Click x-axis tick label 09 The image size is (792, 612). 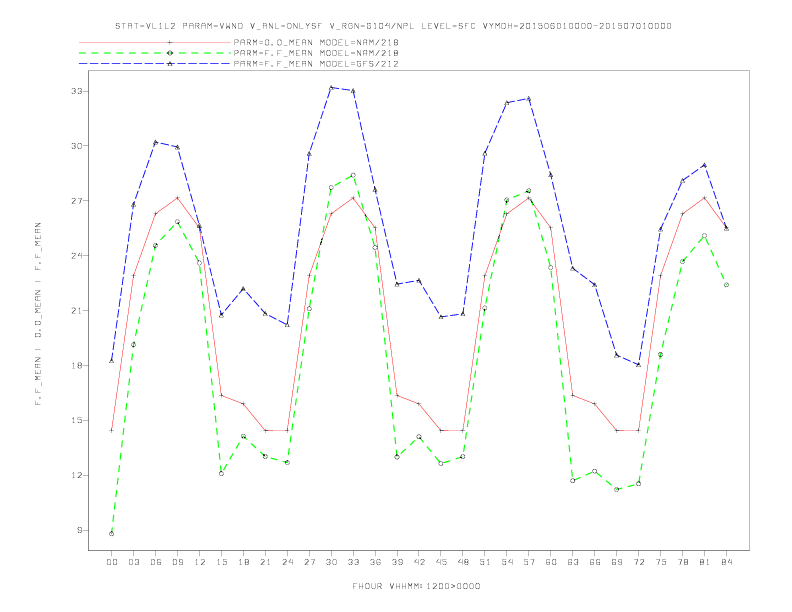177,562
